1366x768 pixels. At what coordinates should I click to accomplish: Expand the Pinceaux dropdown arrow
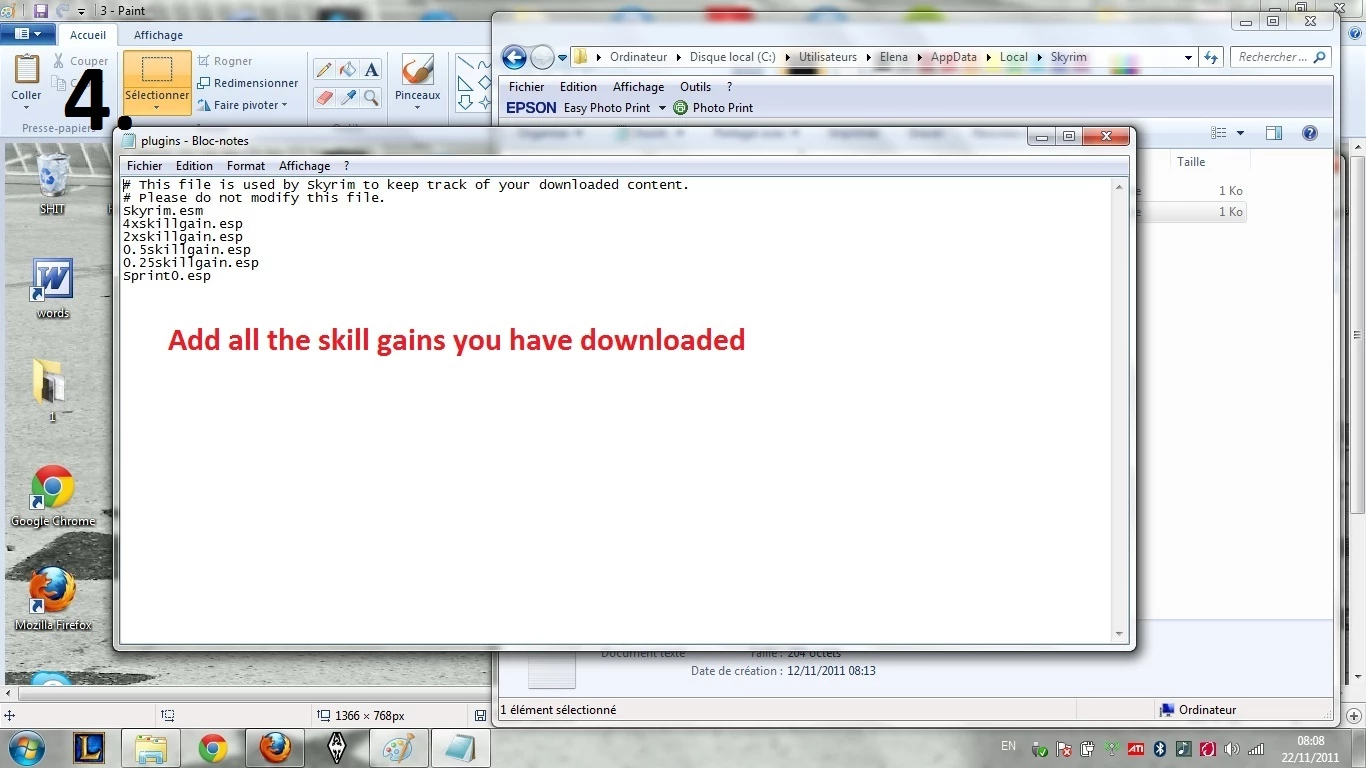click(417, 107)
